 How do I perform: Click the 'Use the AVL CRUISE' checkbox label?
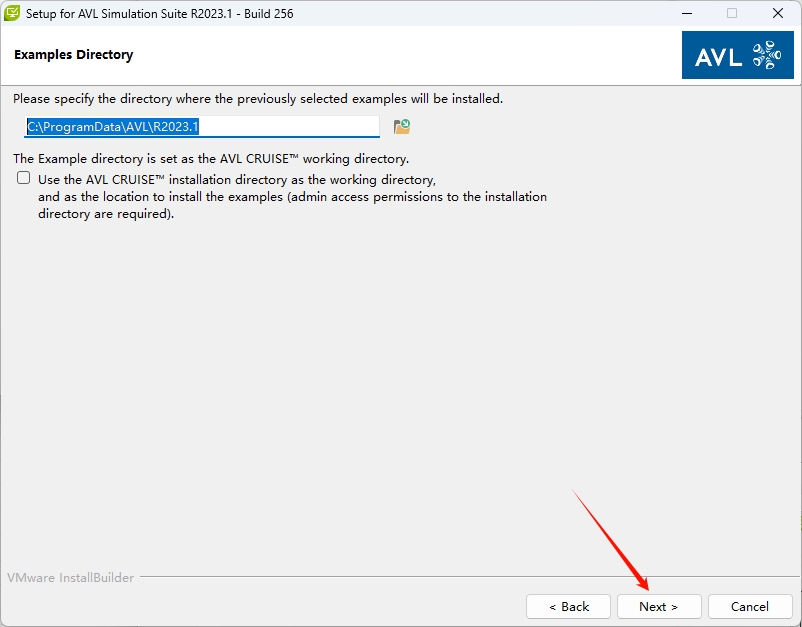[236, 180]
